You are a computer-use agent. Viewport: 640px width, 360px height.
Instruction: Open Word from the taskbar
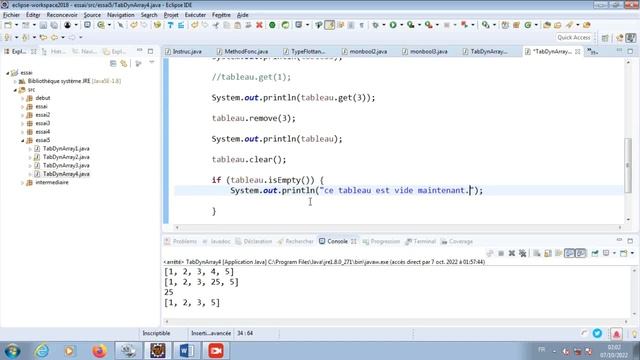[187, 351]
